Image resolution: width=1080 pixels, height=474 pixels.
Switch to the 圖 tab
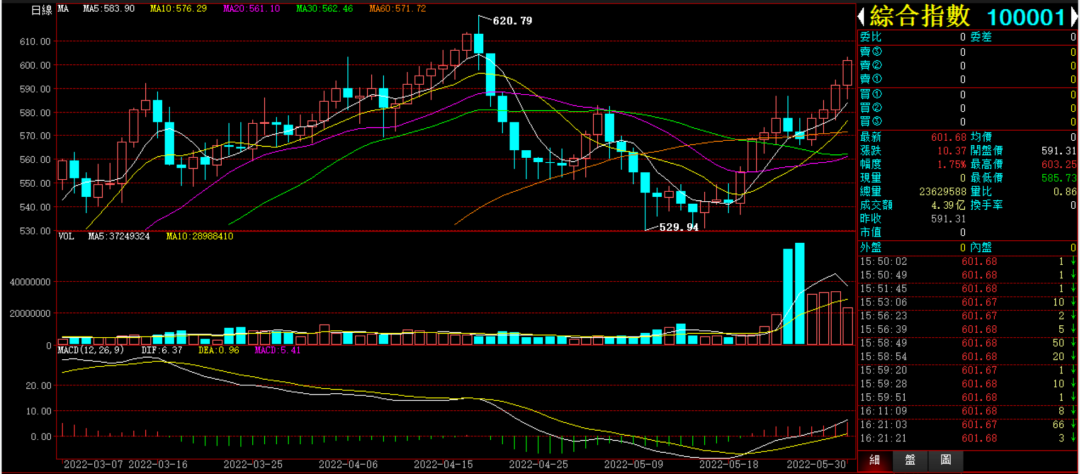[946, 460]
